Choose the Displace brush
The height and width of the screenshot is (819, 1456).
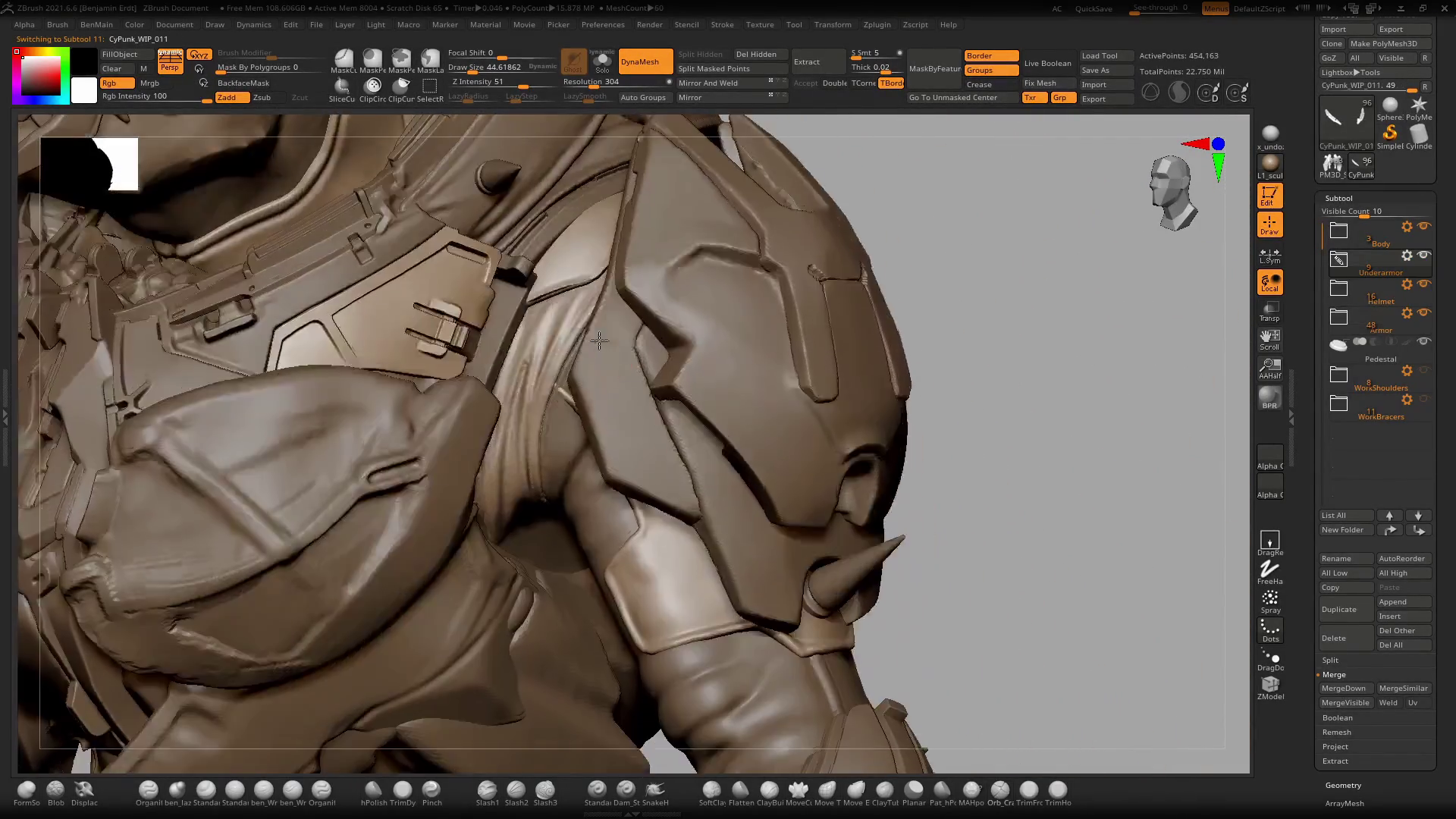tap(84, 793)
